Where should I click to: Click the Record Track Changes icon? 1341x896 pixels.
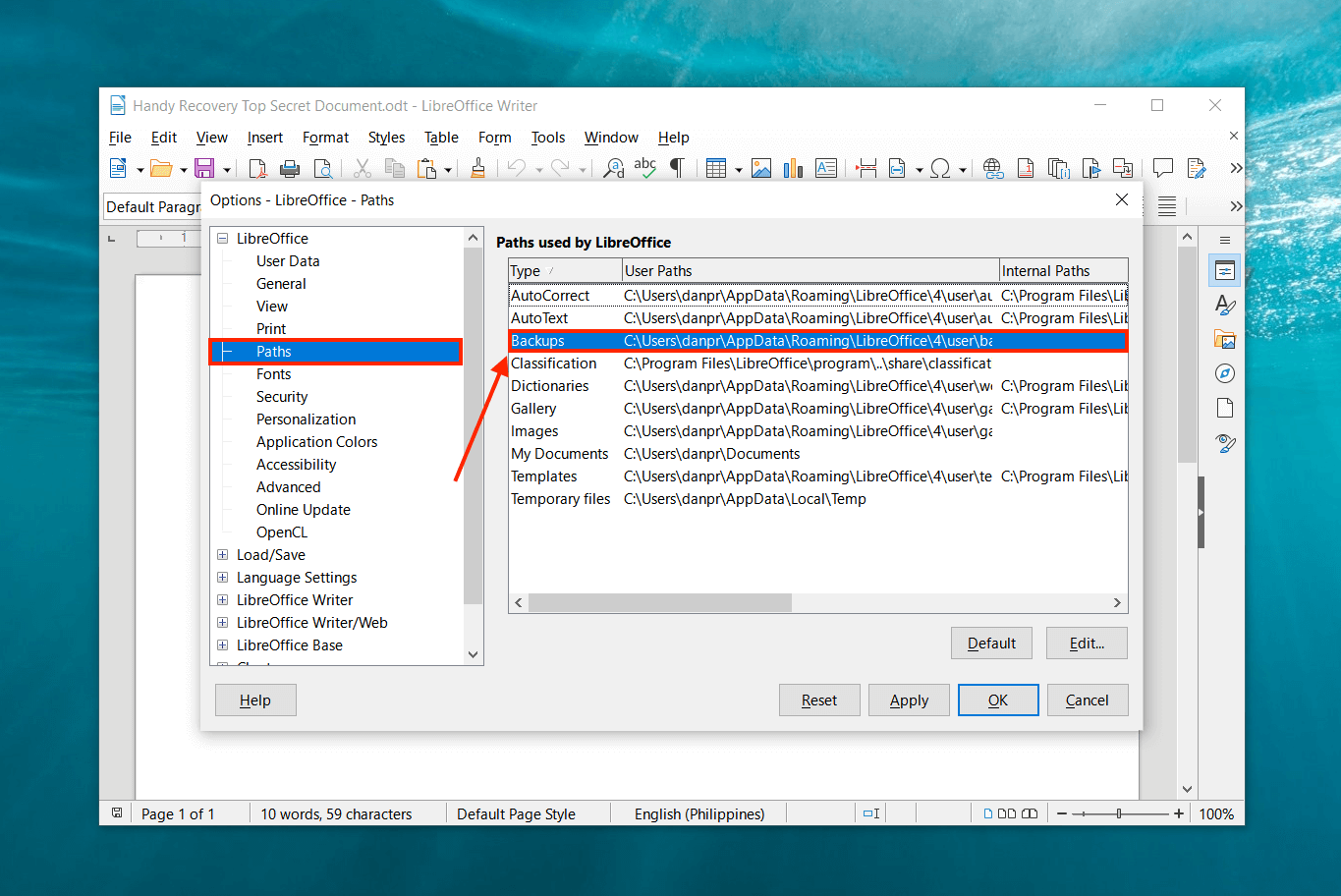1196,168
